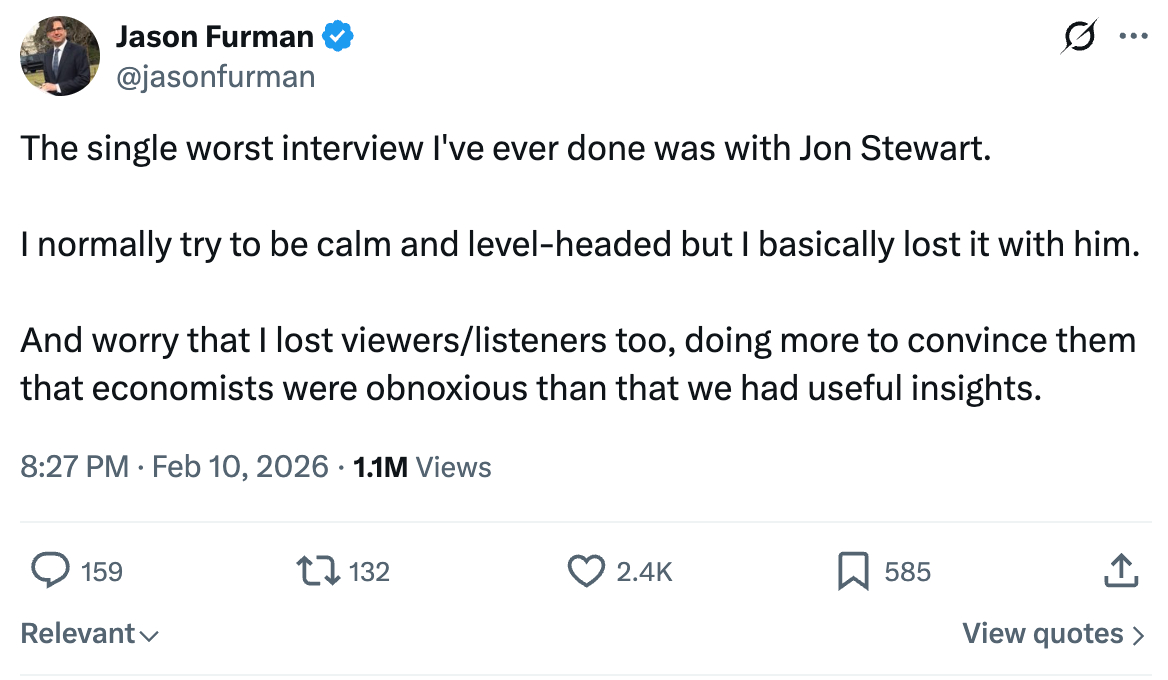Click the View quotes right chevron

[x=1138, y=634]
